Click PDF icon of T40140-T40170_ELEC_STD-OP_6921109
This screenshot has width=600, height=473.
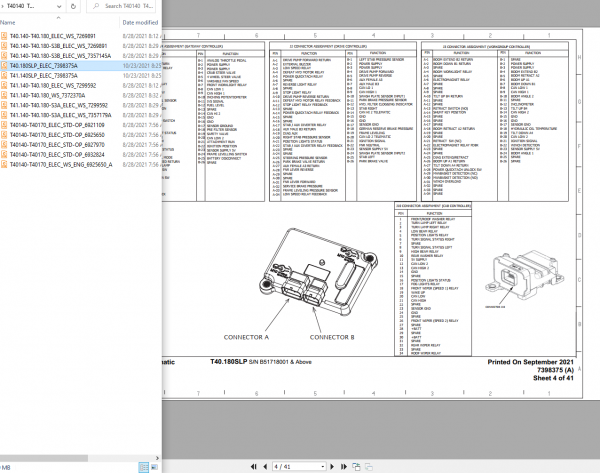(4, 125)
